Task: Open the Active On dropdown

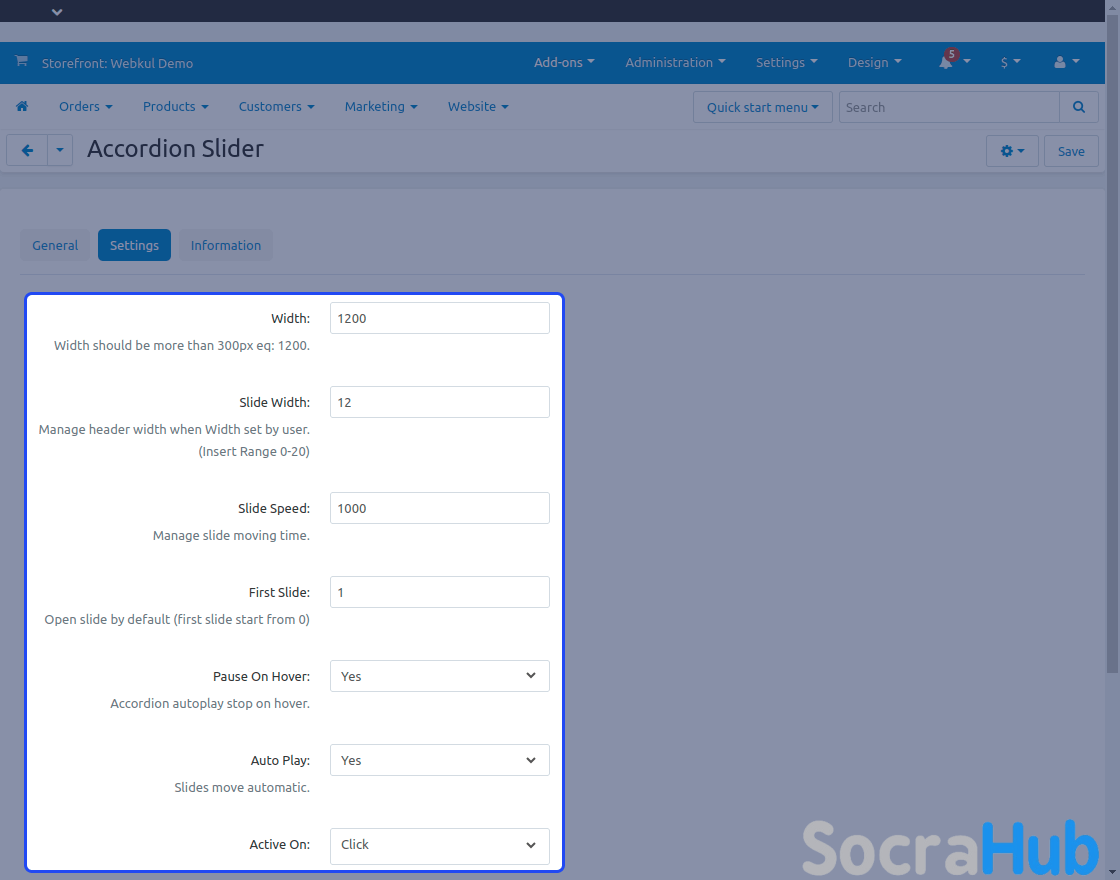Action: 439,845
